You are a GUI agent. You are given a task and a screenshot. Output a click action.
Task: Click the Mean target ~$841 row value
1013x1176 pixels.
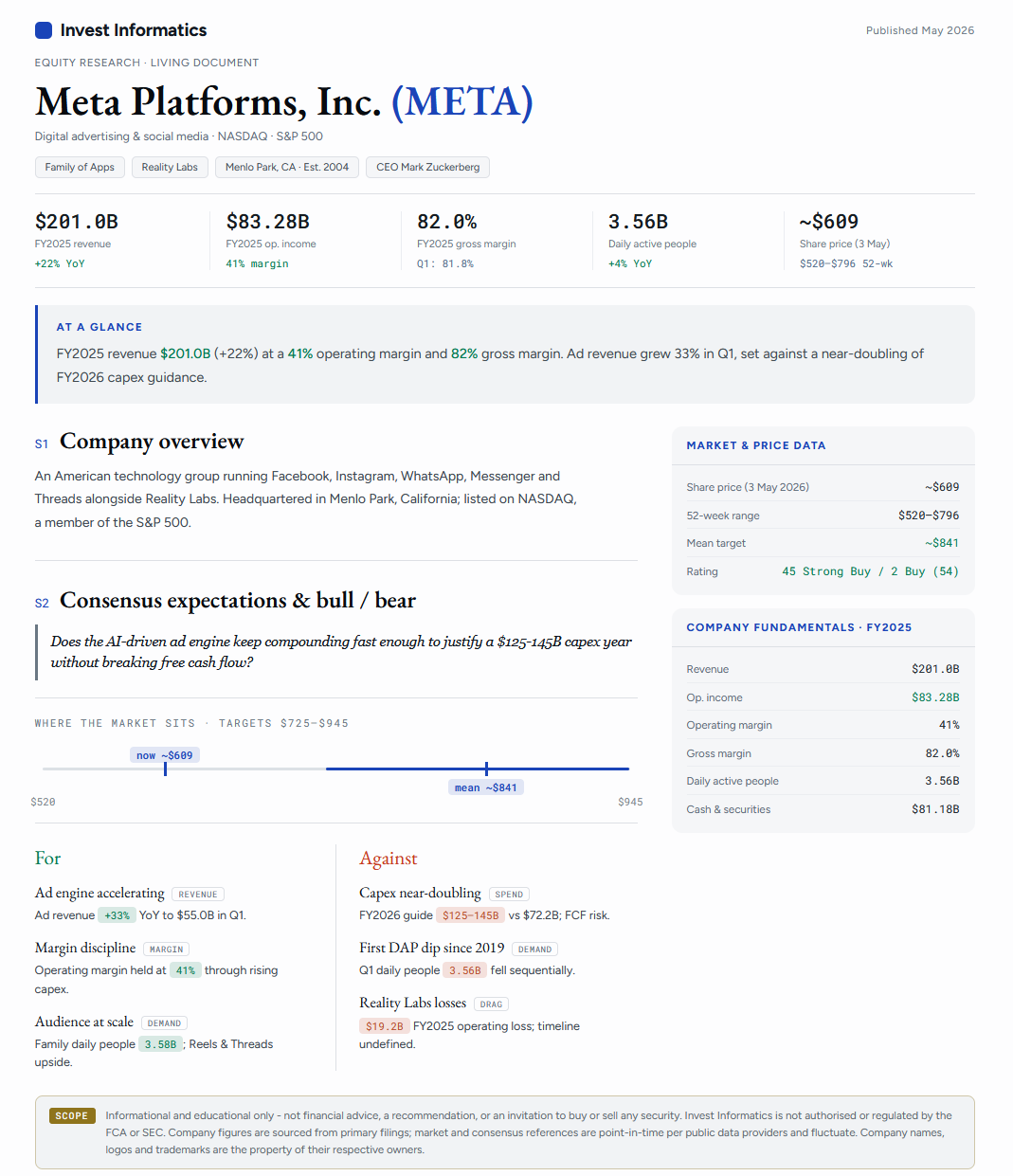coord(942,543)
